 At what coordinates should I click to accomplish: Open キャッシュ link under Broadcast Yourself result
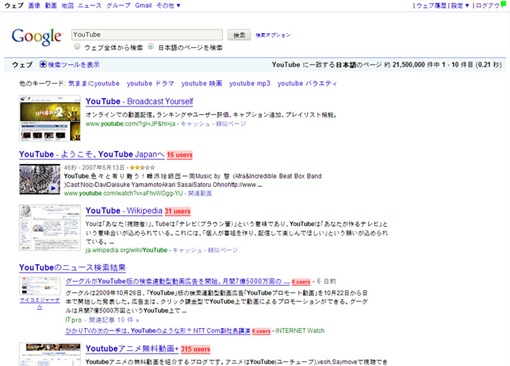(x=195, y=124)
